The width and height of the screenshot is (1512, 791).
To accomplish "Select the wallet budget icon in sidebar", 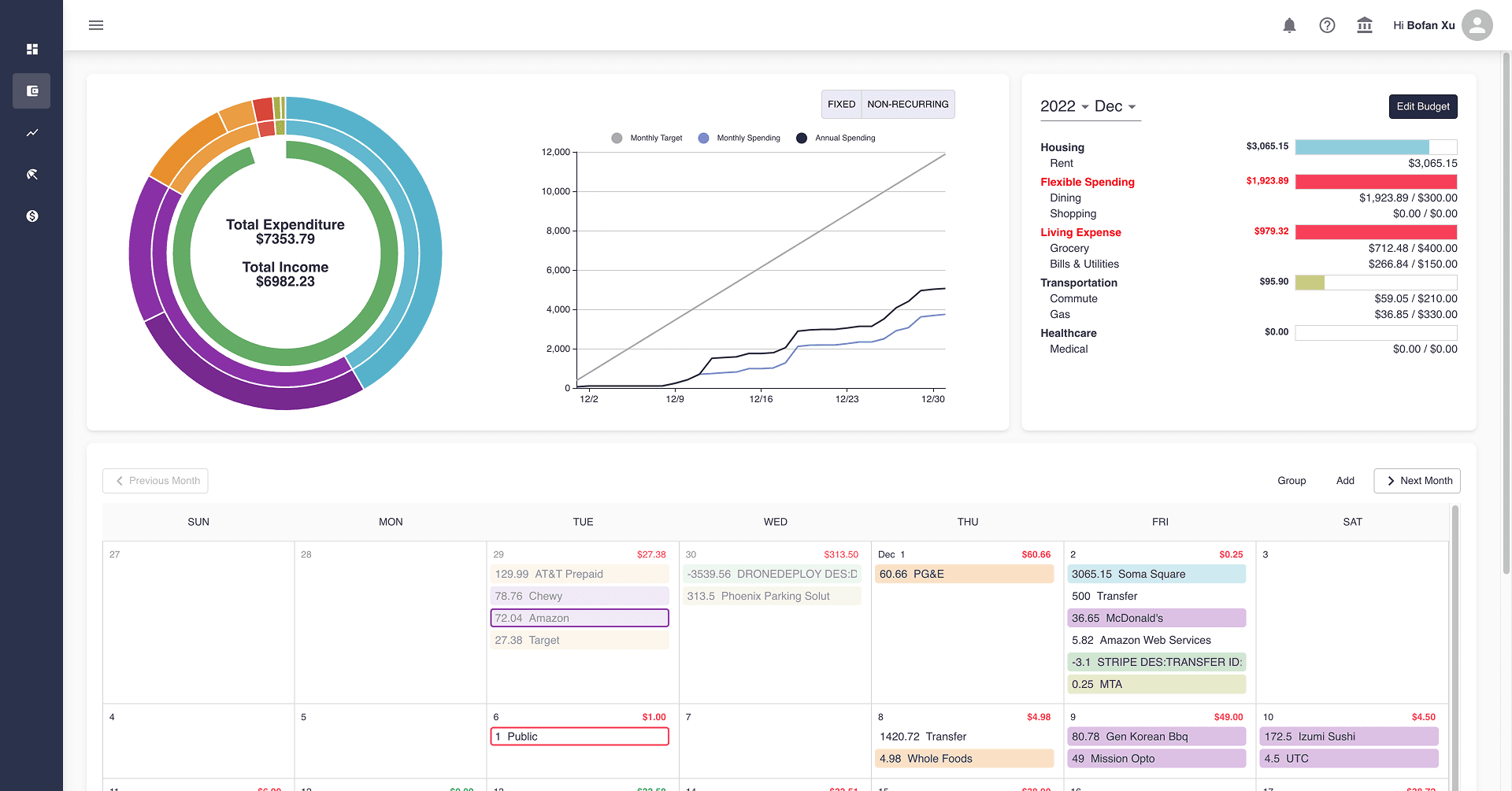I will pyautogui.click(x=31, y=91).
